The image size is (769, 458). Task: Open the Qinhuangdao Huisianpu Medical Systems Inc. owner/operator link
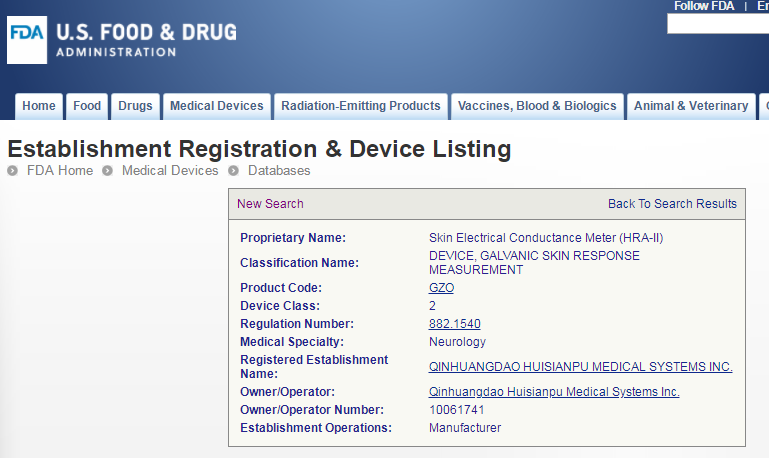point(554,392)
